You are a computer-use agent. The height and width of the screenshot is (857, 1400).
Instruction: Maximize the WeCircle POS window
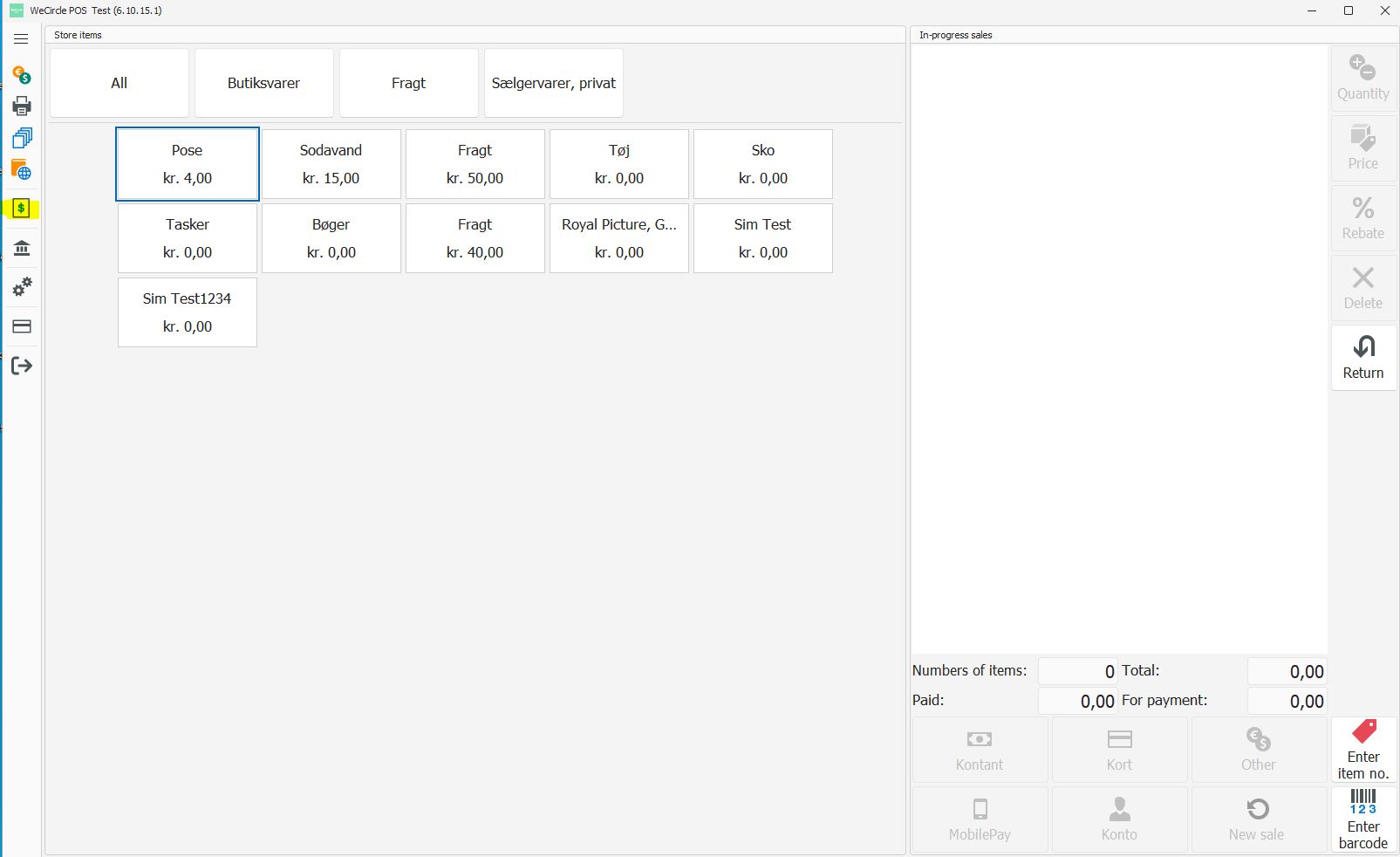point(1349,10)
